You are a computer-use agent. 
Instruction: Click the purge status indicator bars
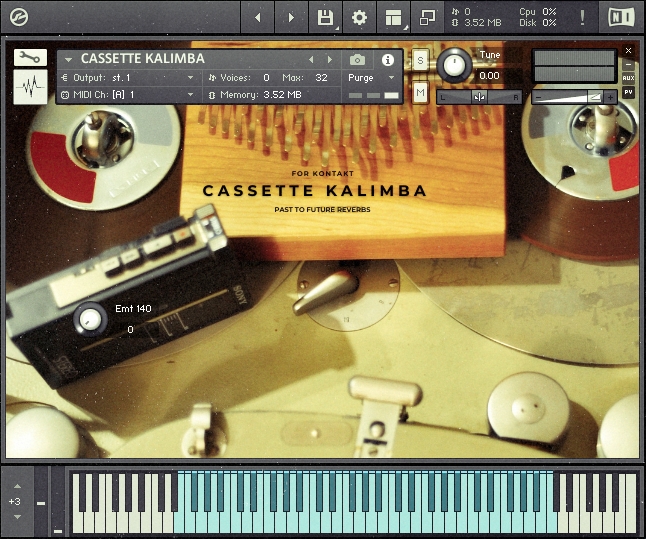click(x=373, y=96)
